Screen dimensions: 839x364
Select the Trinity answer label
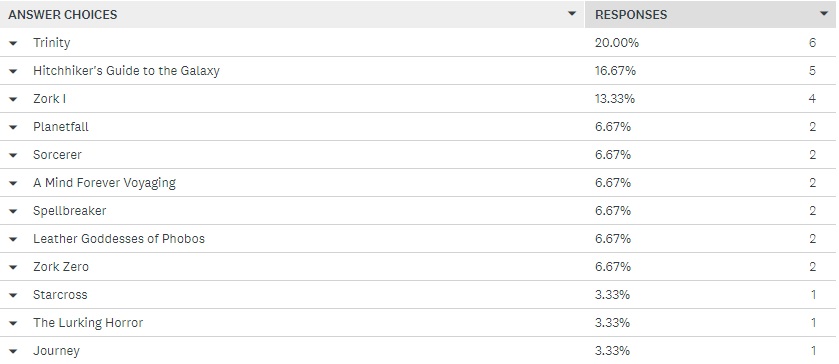point(51,43)
